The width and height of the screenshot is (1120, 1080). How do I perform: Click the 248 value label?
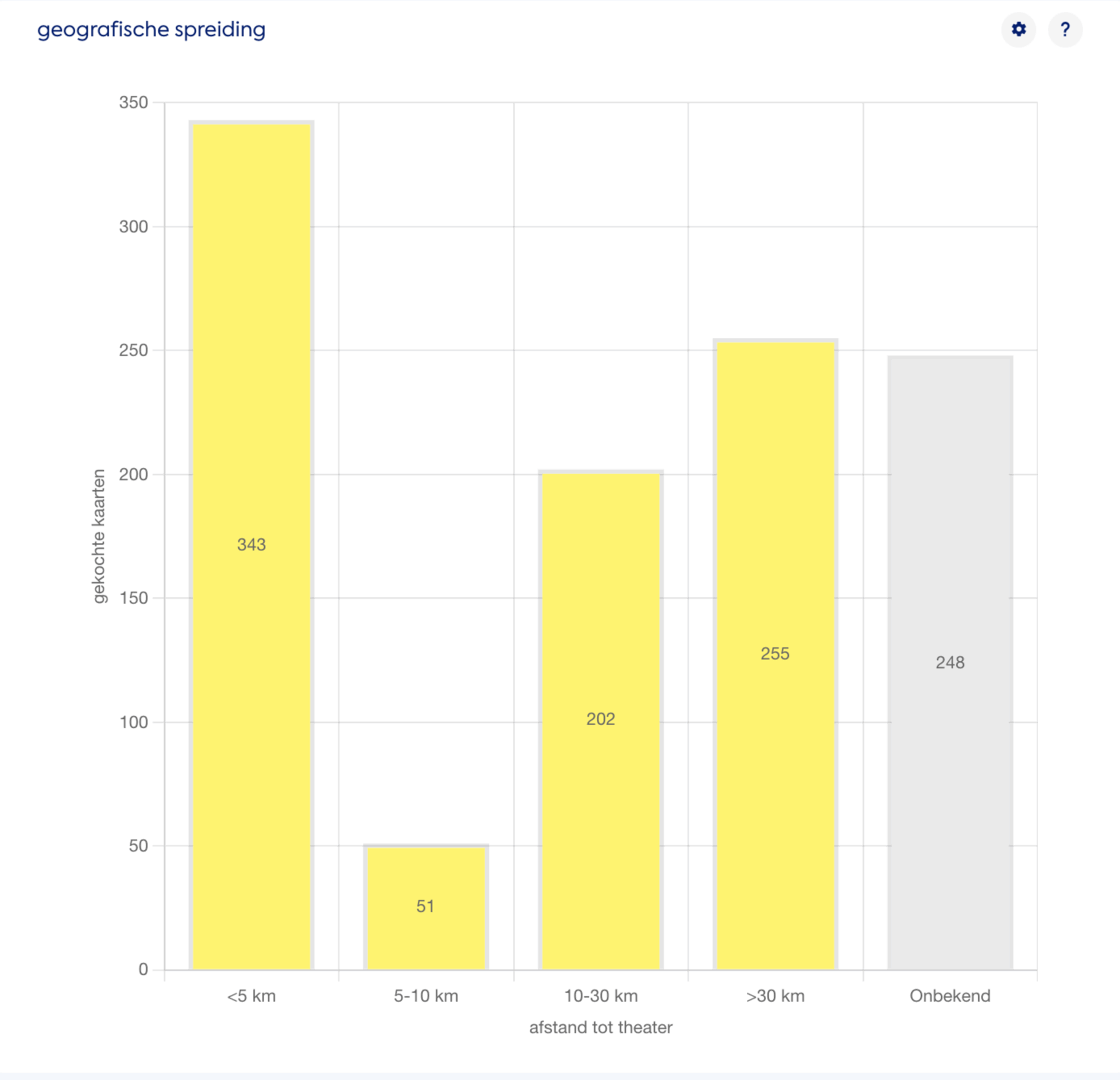pos(950,663)
